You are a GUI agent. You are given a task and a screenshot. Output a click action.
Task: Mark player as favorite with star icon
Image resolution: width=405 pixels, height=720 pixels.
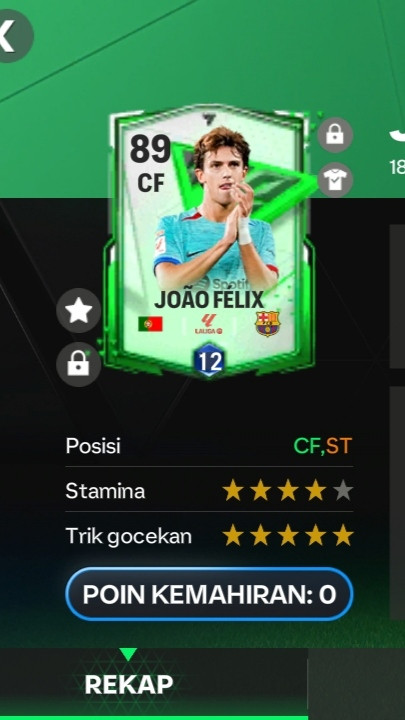(79, 311)
